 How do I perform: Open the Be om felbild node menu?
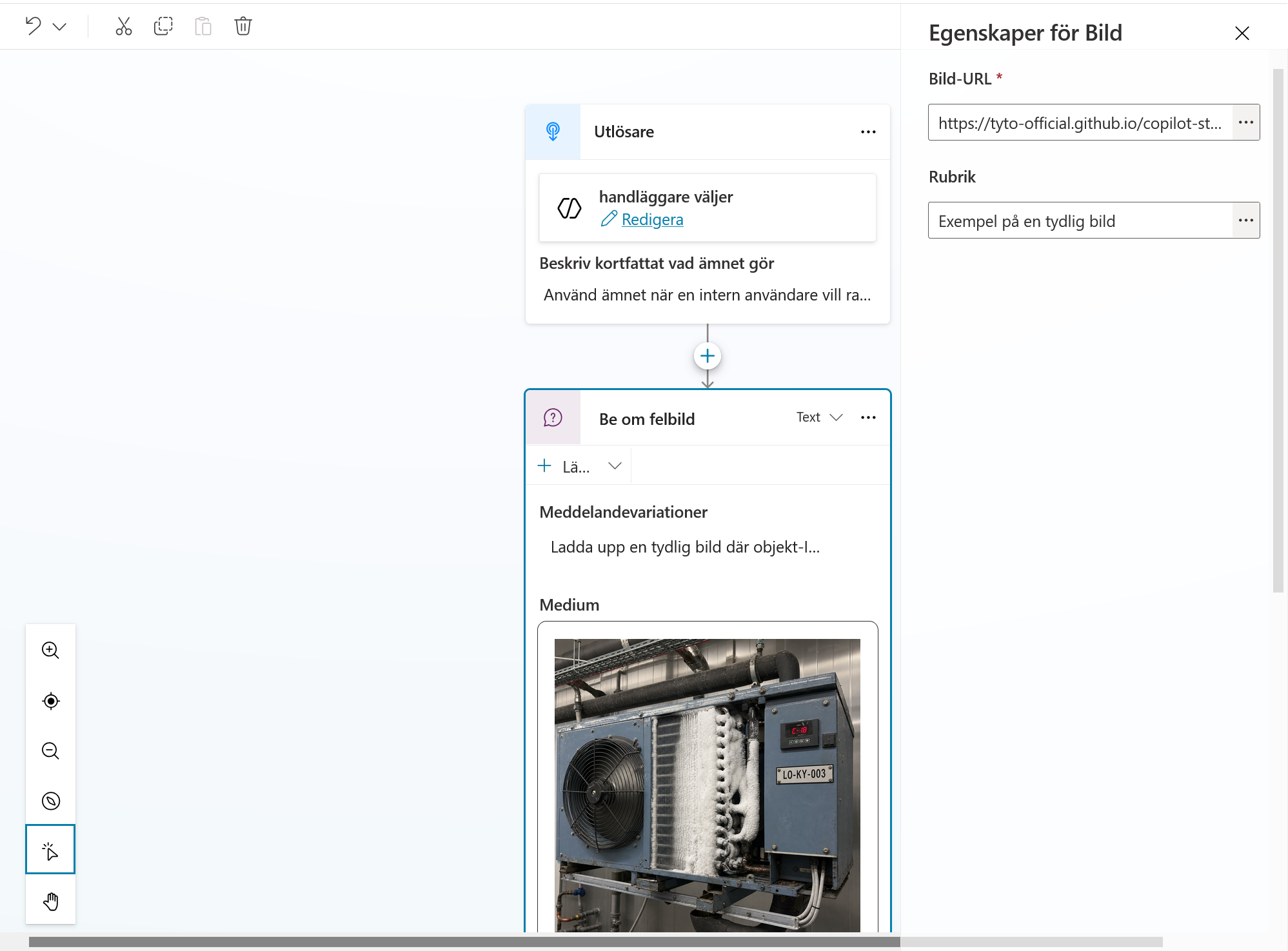pos(868,418)
